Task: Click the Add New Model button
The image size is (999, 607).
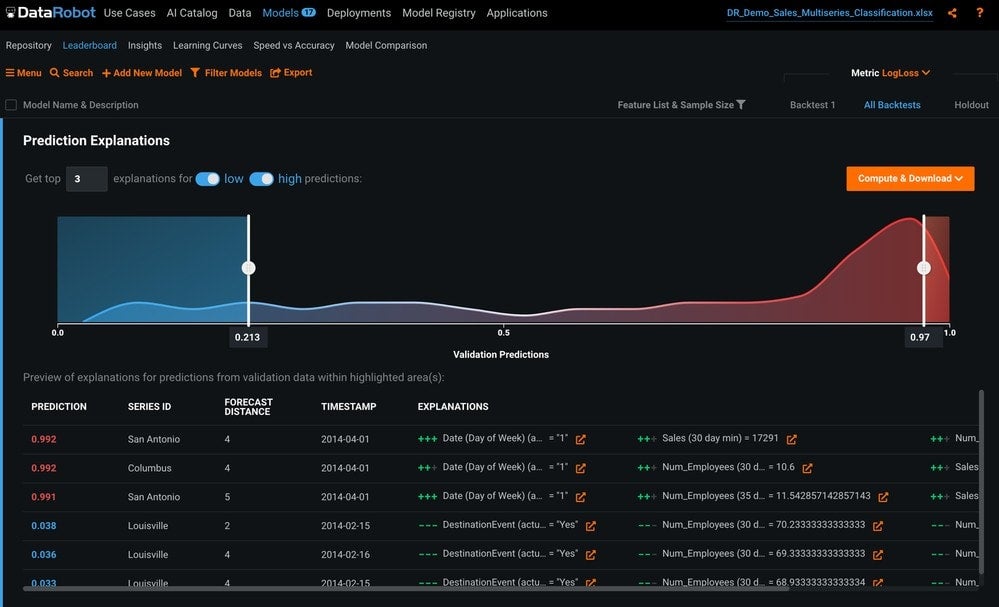Action: (x=142, y=73)
